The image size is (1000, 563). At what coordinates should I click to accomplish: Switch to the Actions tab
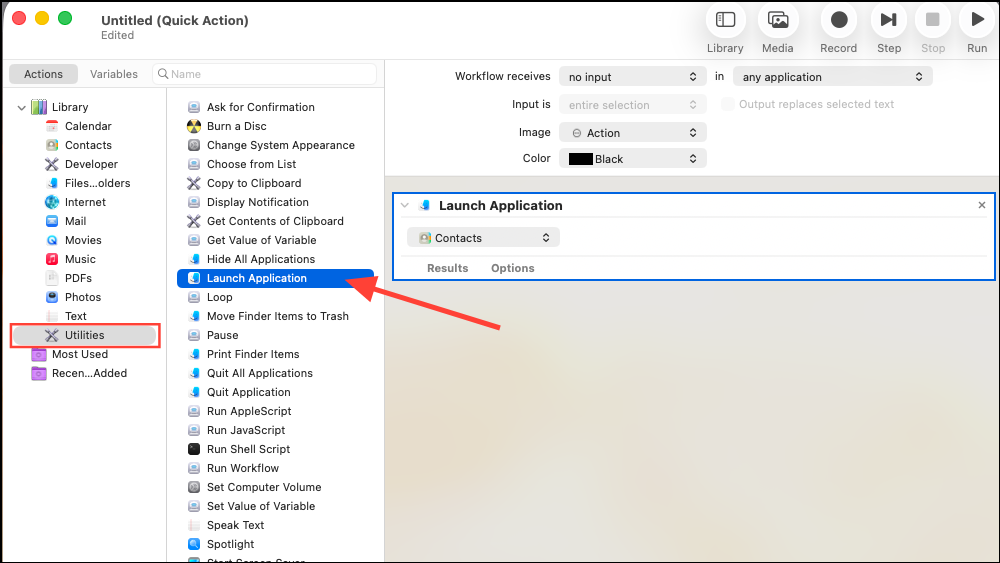[x=44, y=74]
